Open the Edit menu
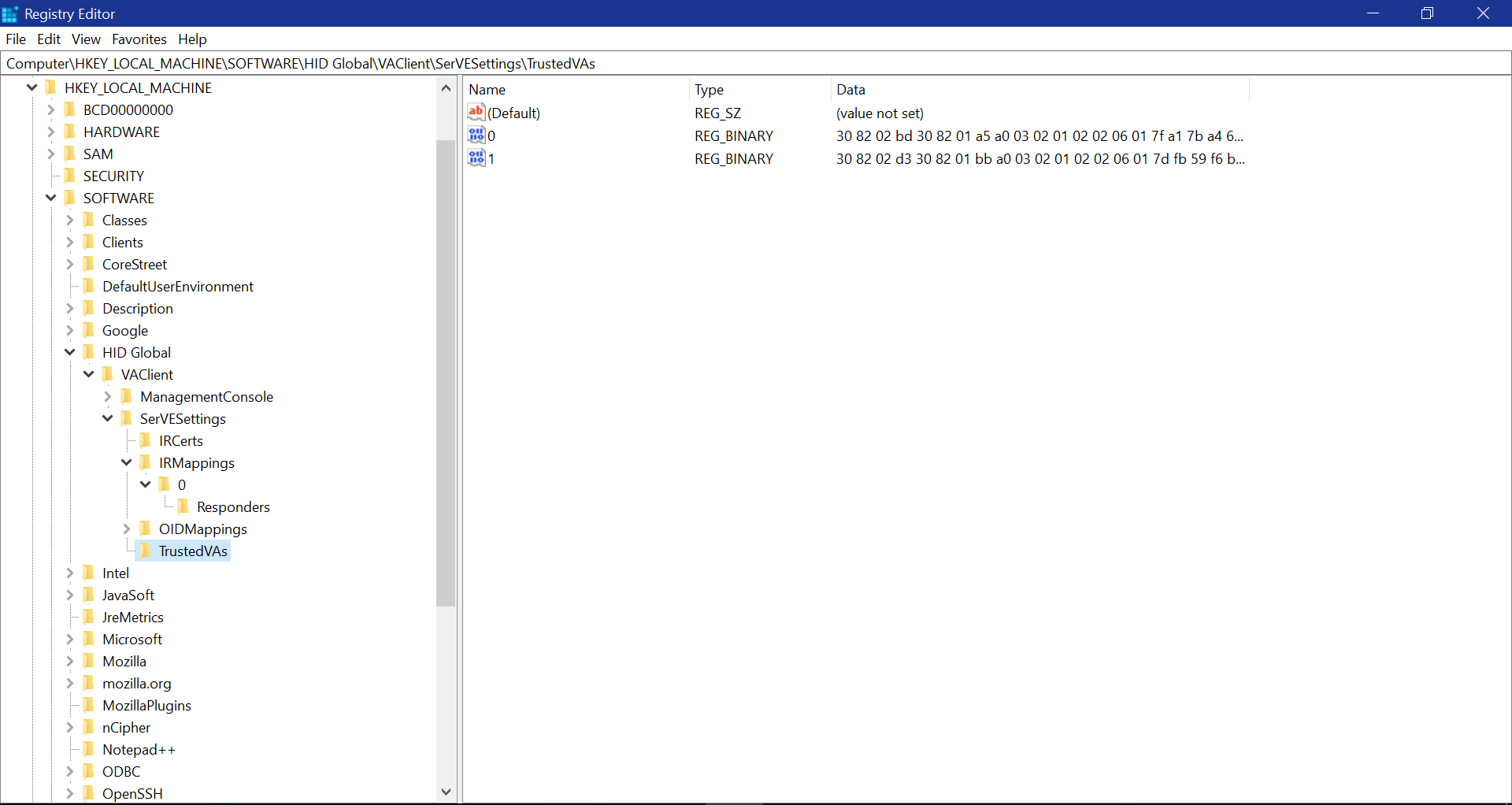 pyautogui.click(x=49, y=39)
